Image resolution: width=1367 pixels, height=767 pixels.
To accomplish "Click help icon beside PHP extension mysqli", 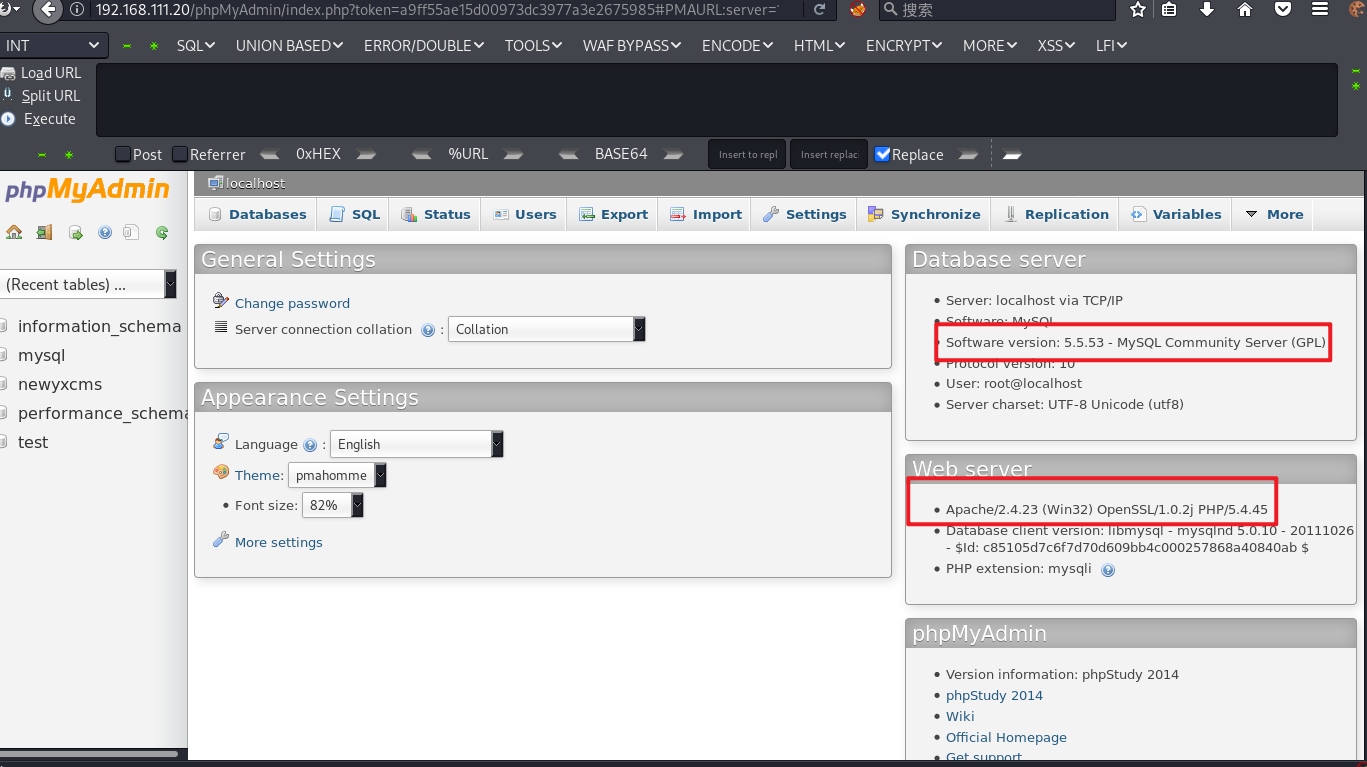I will click(1108, 570).
